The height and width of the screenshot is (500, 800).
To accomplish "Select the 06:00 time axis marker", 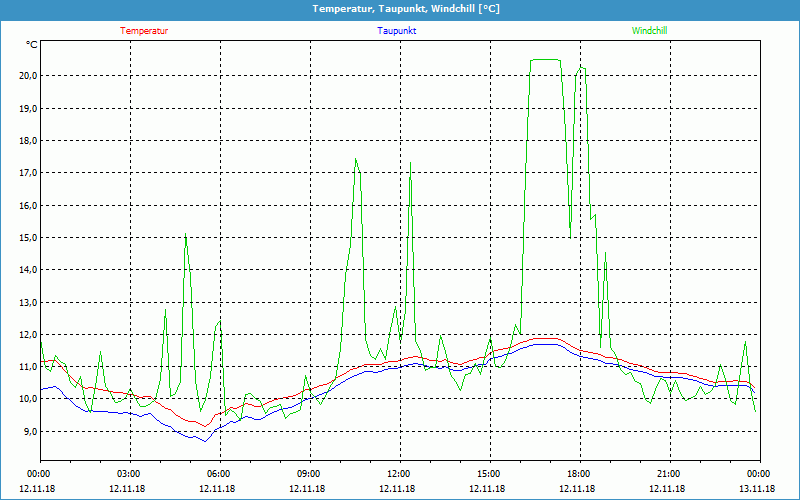I will pyautogui.click(x=219, y=474).
